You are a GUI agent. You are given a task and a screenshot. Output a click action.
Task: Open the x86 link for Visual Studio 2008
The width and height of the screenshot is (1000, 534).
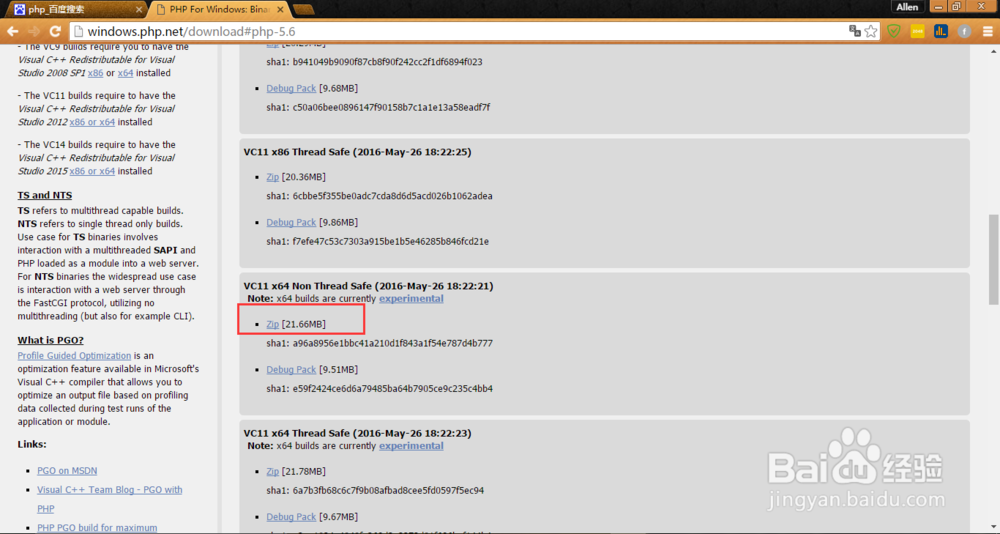(x=95, y=73)
